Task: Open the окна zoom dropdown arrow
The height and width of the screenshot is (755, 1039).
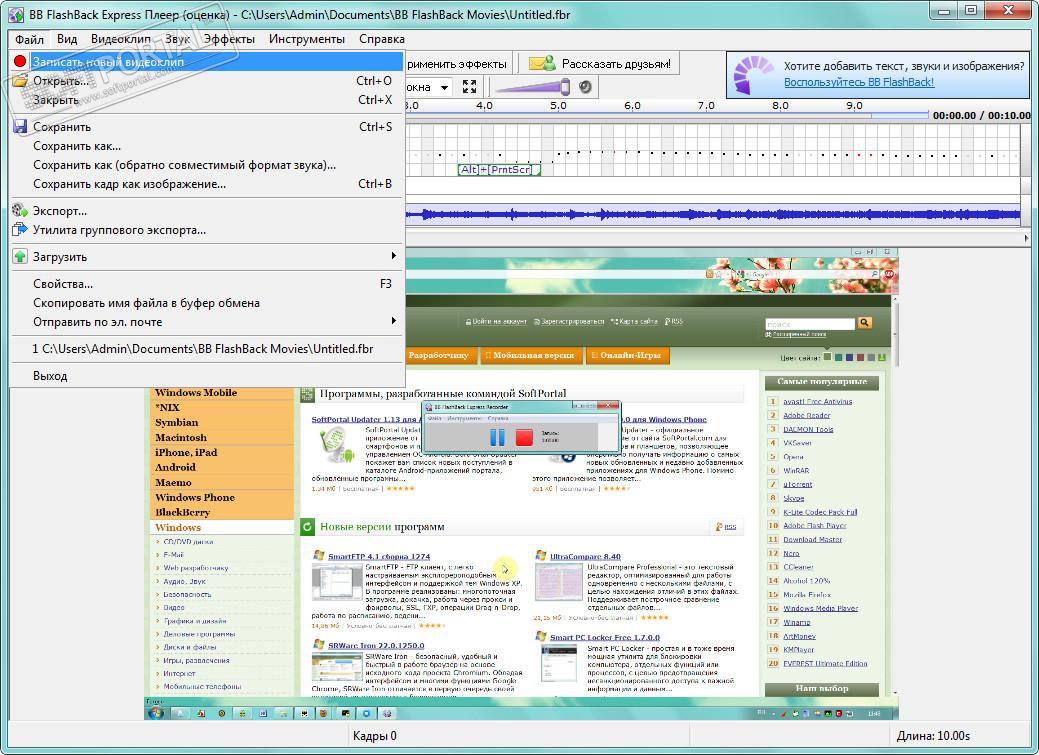Action: click(445, 87)
